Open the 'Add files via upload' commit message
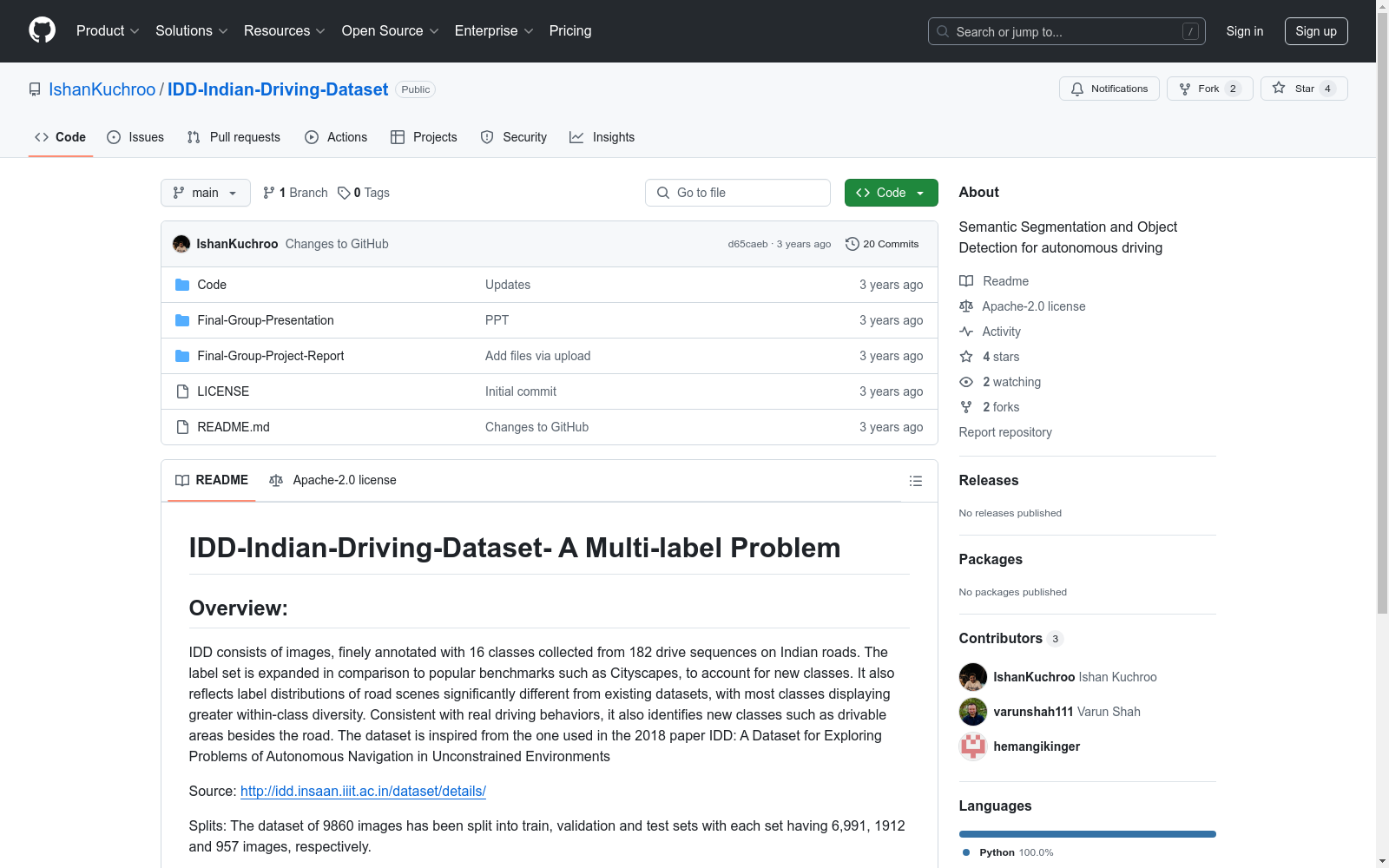1389x868 pixels. coord(538,356)
